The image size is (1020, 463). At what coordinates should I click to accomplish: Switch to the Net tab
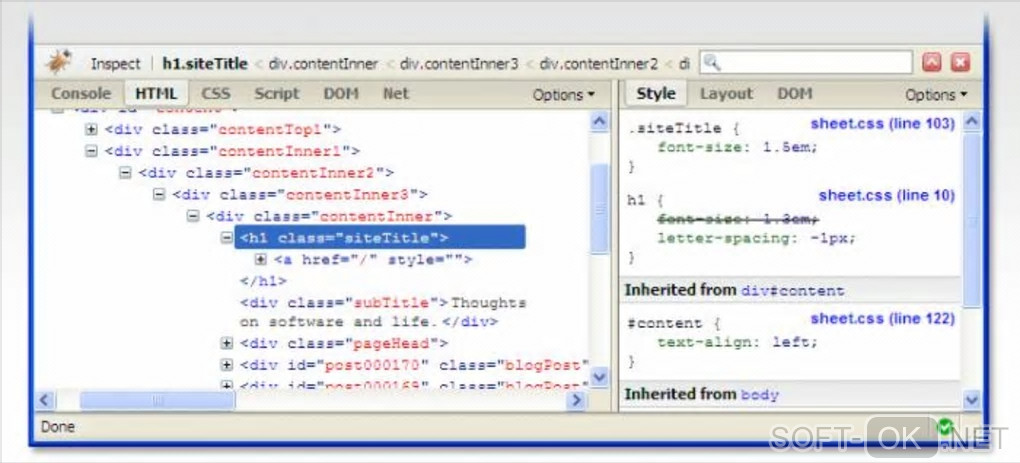tap(396, 94)
